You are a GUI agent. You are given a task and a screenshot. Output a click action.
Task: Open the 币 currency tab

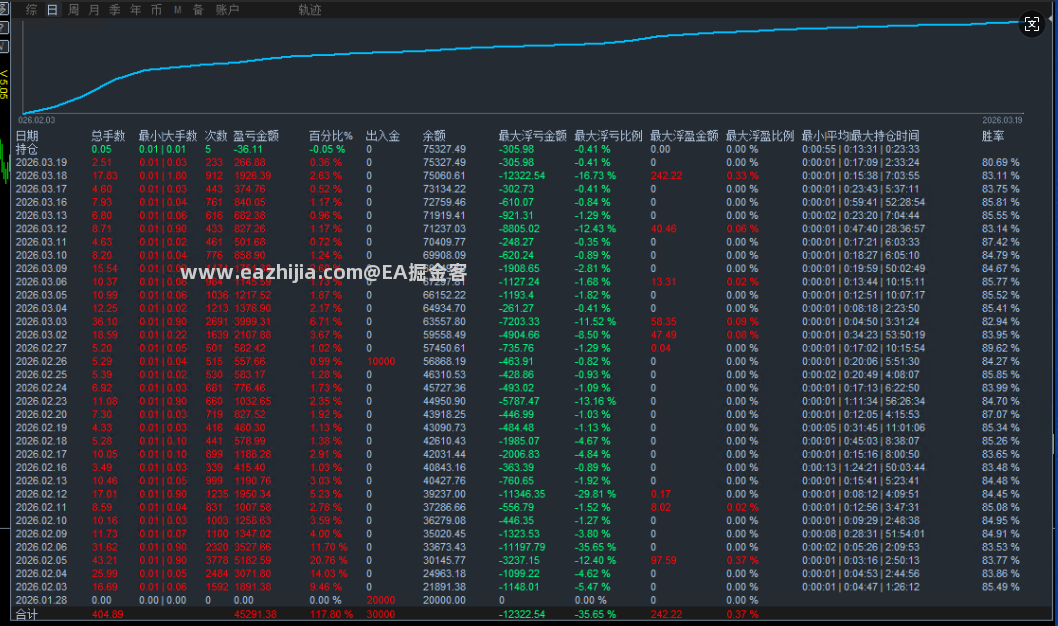click(157, 9)
